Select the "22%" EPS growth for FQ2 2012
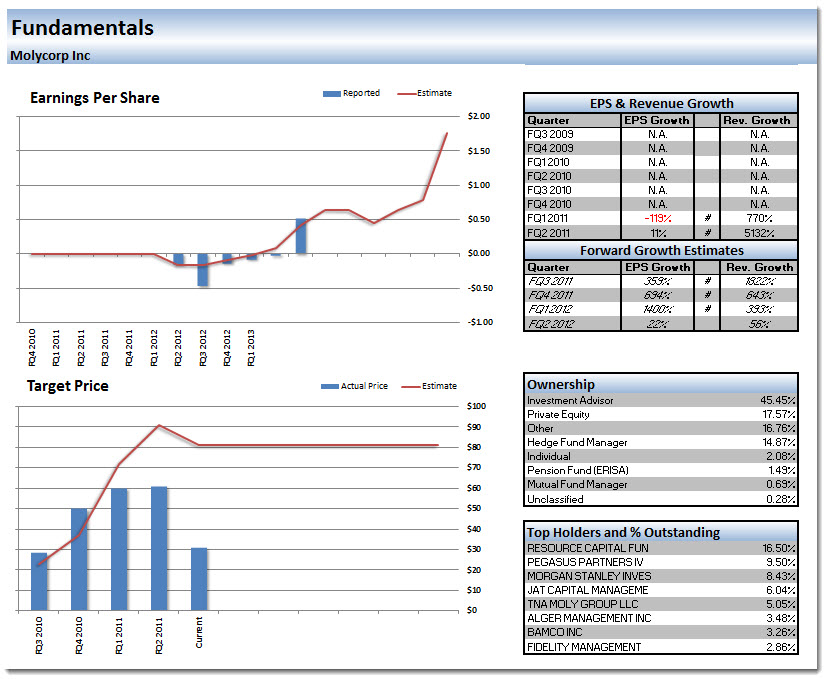 click(657, 324)
